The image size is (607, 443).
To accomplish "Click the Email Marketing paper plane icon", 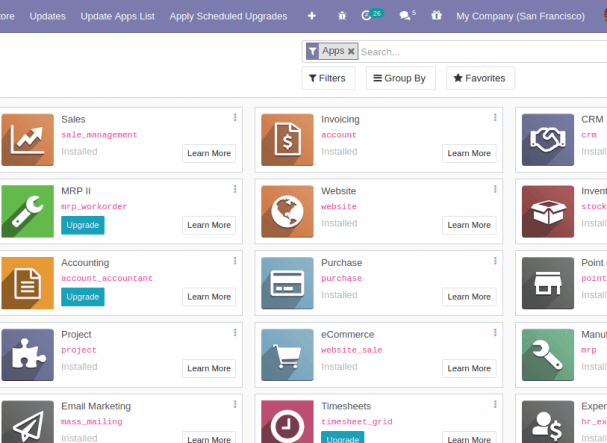I will [27, 422].
